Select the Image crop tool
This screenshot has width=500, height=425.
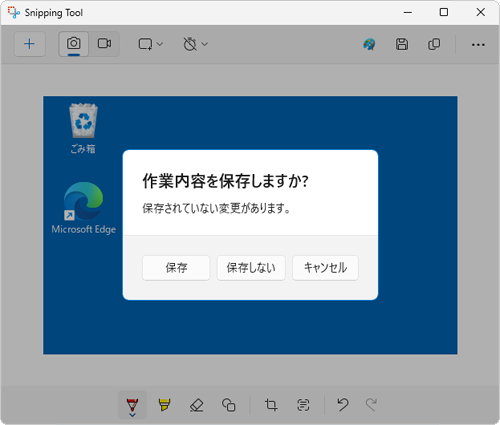pyautogui.click(x=271, y=405)
